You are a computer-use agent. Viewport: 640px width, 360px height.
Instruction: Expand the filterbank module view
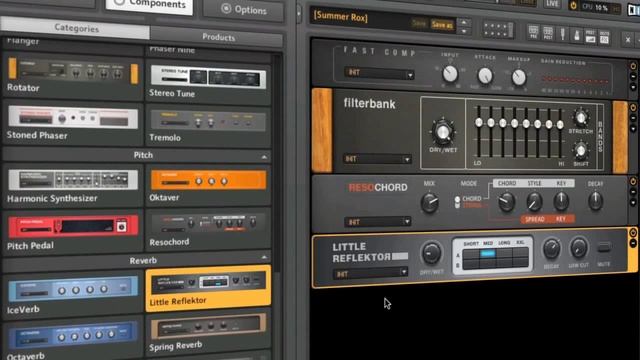tap(633, 129)
